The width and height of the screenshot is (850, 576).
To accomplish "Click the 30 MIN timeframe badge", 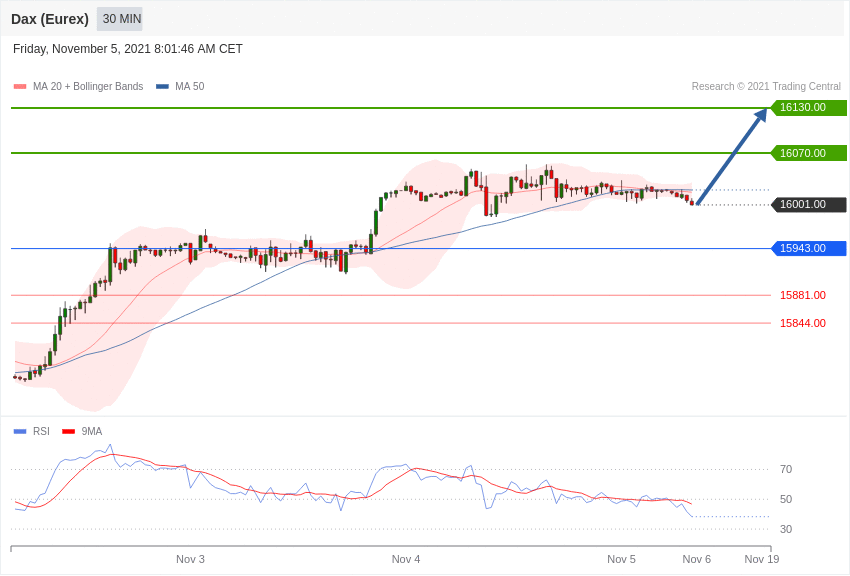I will [x=120, y=19].
